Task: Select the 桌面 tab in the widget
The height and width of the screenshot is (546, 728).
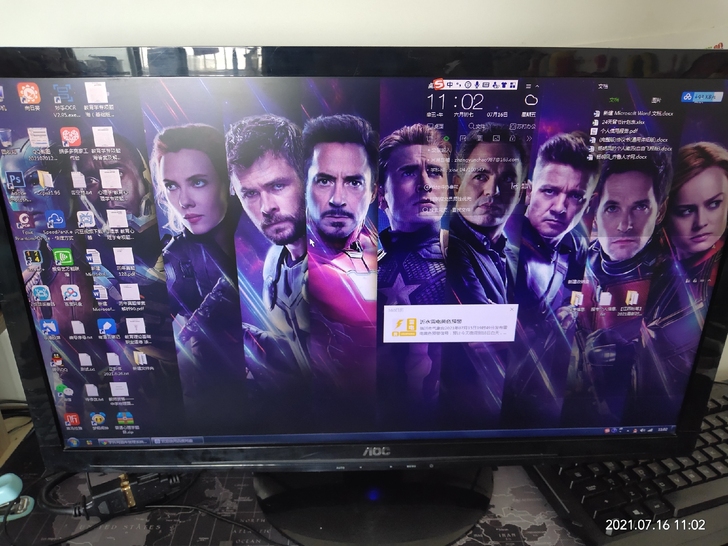Action: (436, 126)
